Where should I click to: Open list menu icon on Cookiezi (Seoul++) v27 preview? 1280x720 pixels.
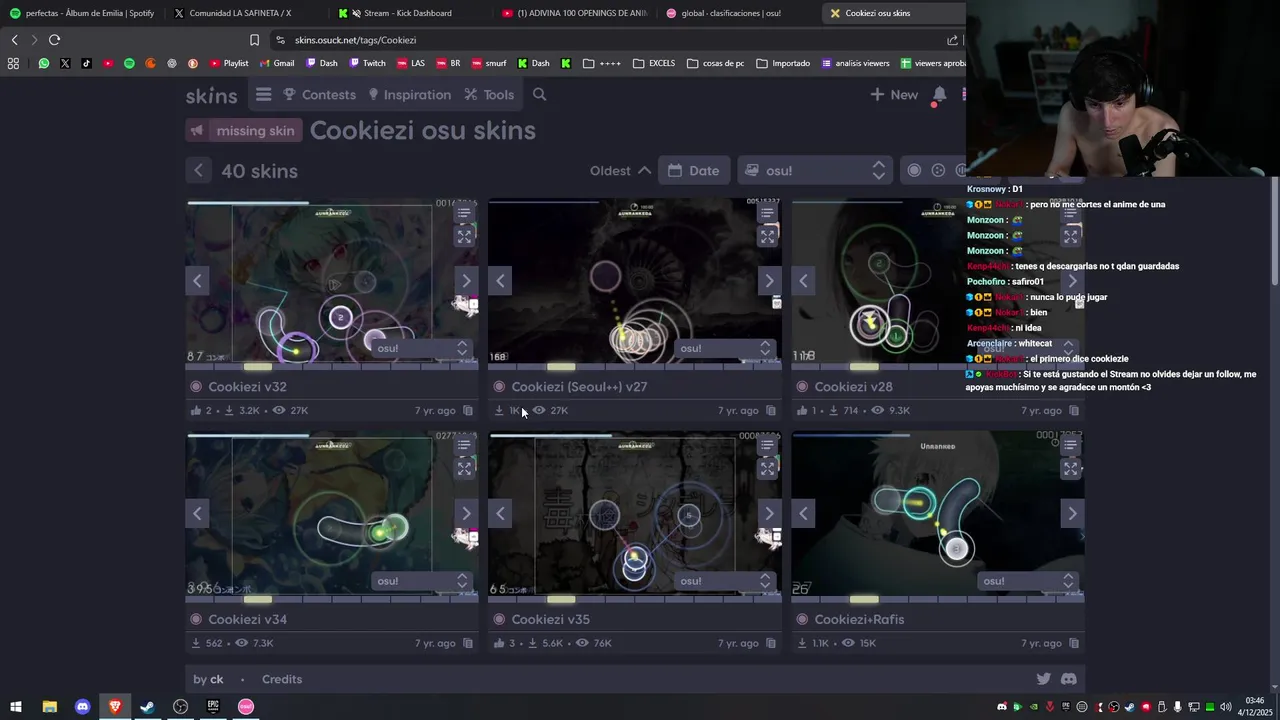(x=767, y=213)
